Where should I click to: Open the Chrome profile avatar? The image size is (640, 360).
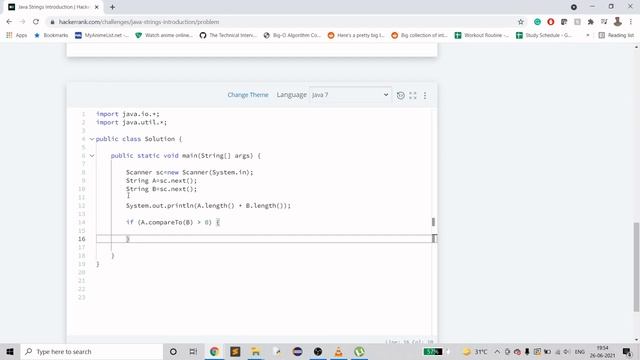coord(618,22)
